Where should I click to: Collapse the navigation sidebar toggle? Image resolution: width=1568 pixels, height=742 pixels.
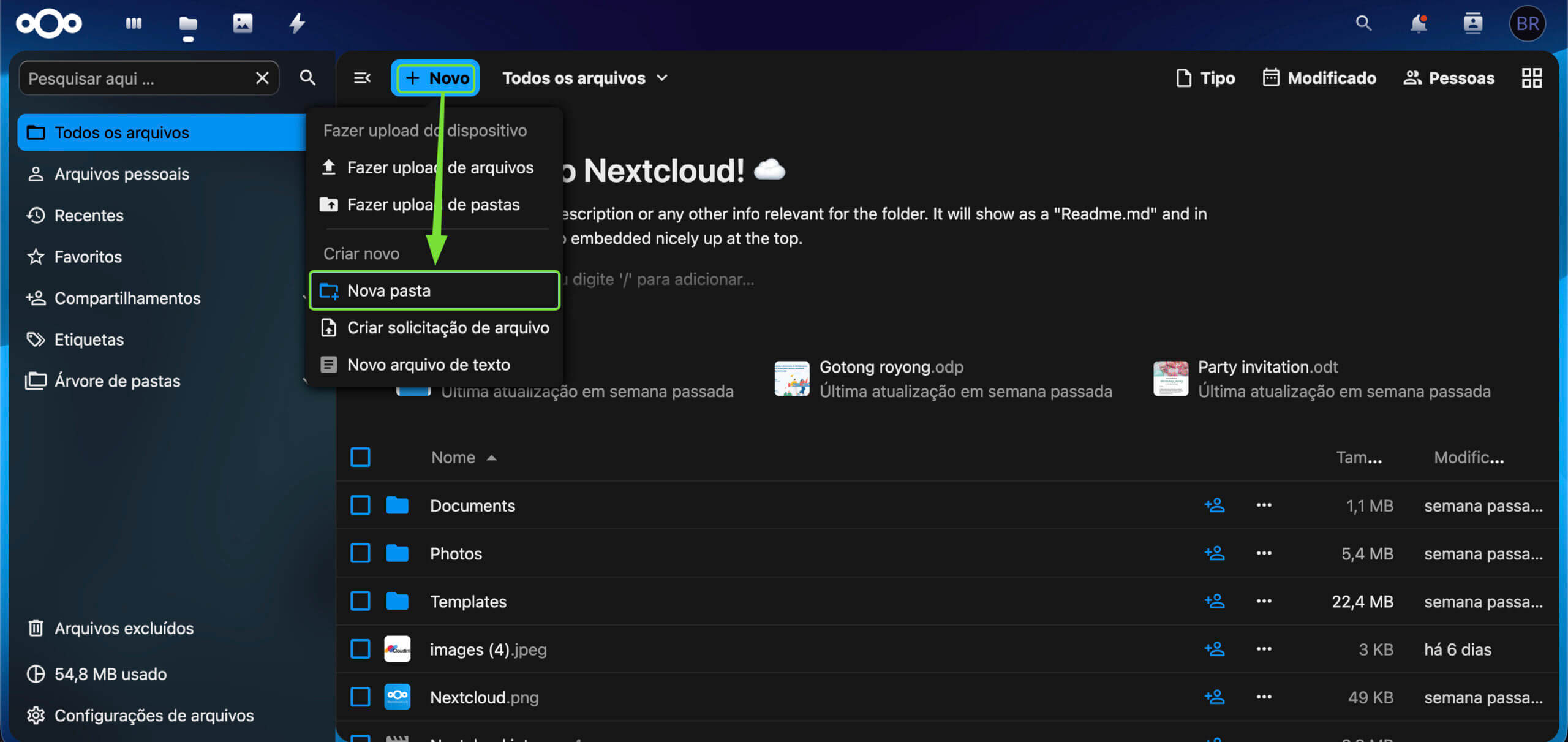[362, 78]
